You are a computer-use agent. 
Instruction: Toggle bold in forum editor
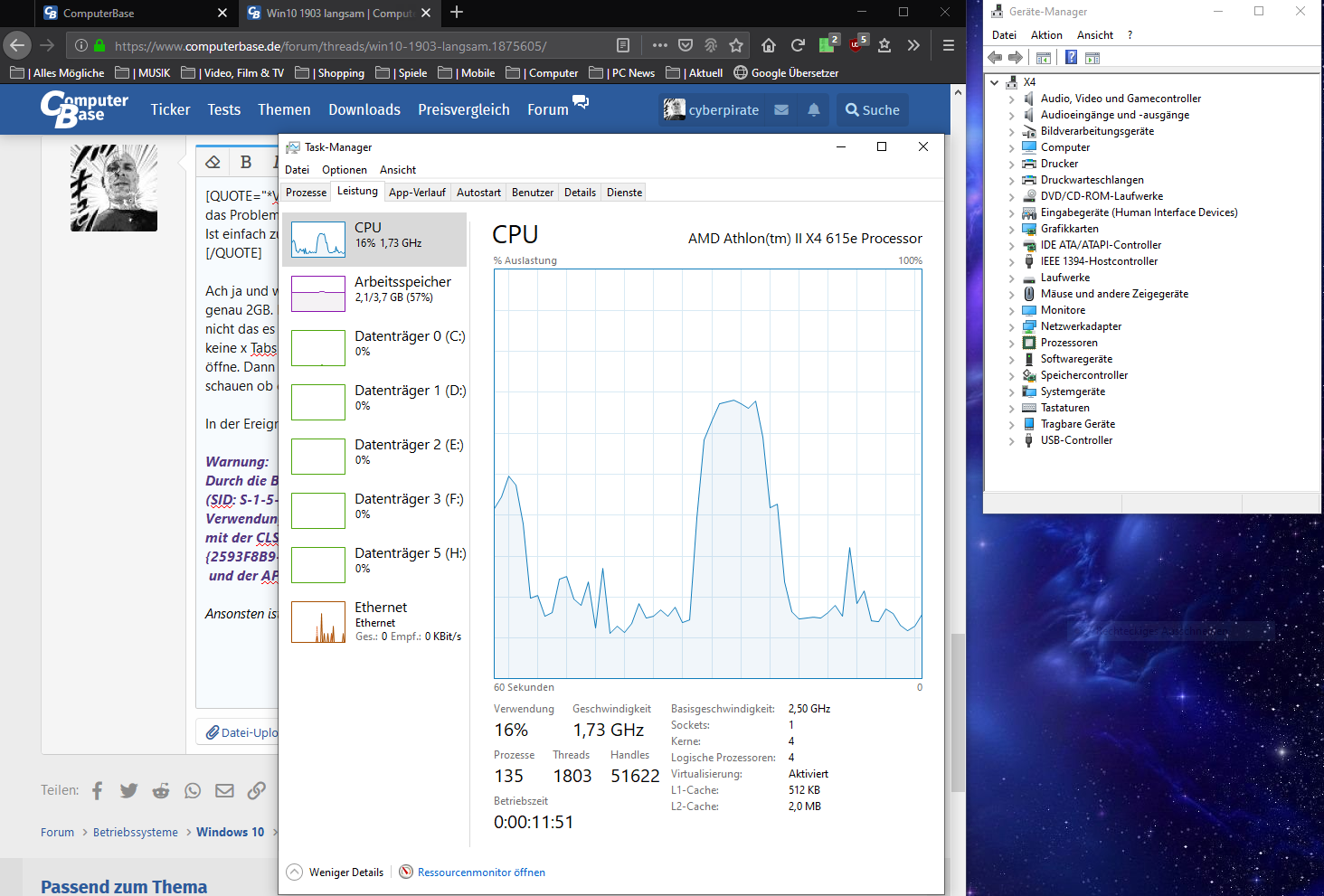(x=246, y=162)
